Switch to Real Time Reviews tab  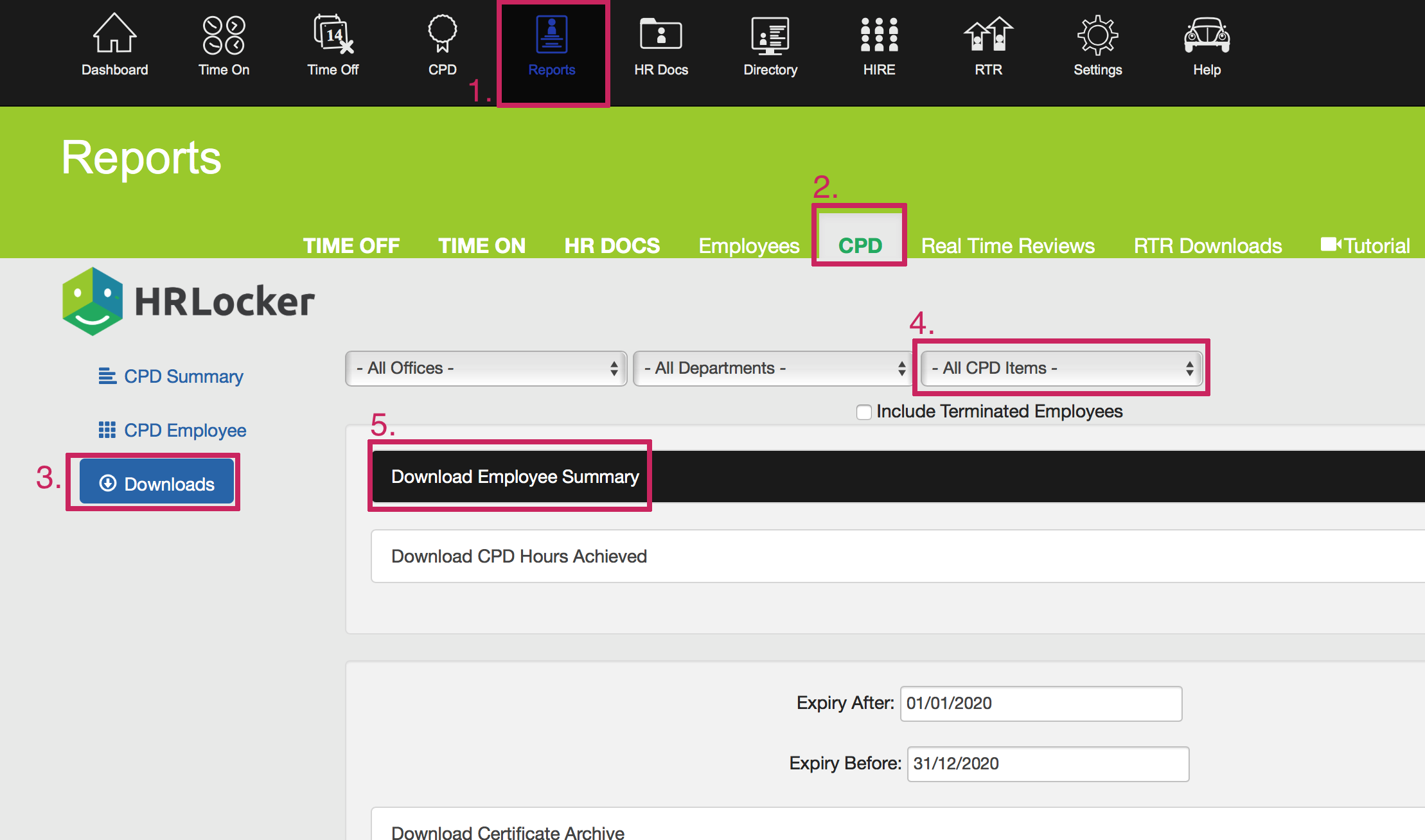pos(1007,245)
